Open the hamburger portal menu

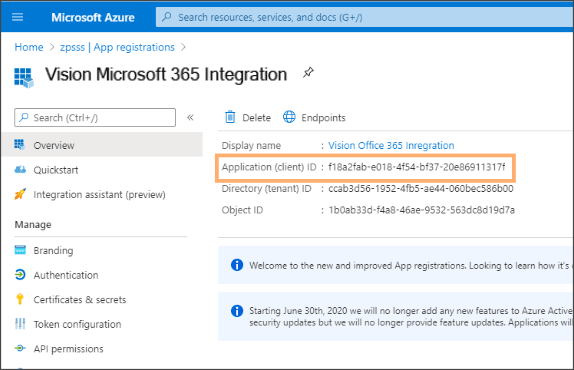(x=17, y=17)
